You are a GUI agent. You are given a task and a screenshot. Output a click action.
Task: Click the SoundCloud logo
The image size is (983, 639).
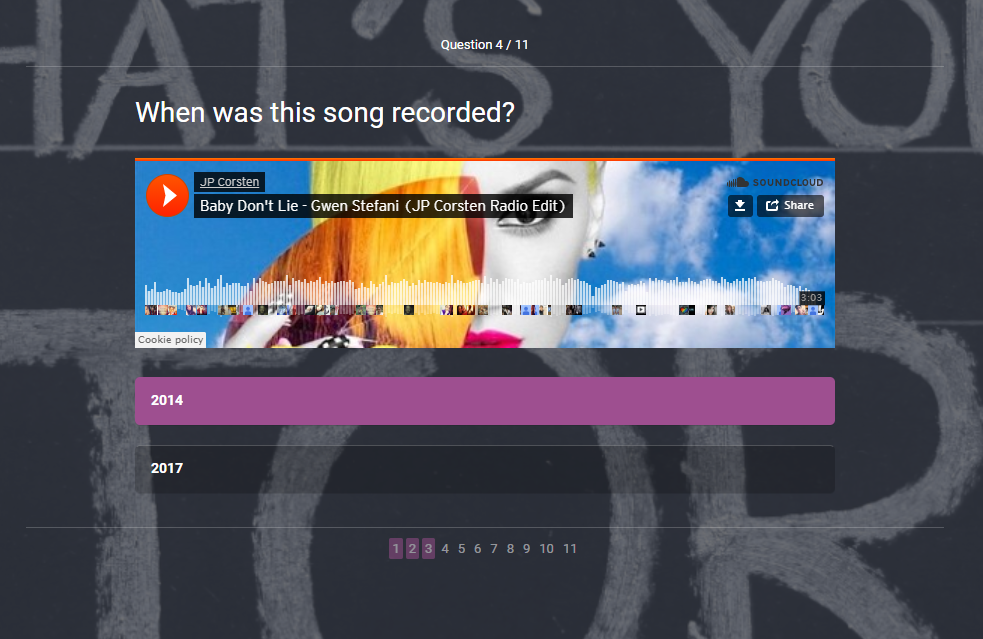(x=775, y=182)
